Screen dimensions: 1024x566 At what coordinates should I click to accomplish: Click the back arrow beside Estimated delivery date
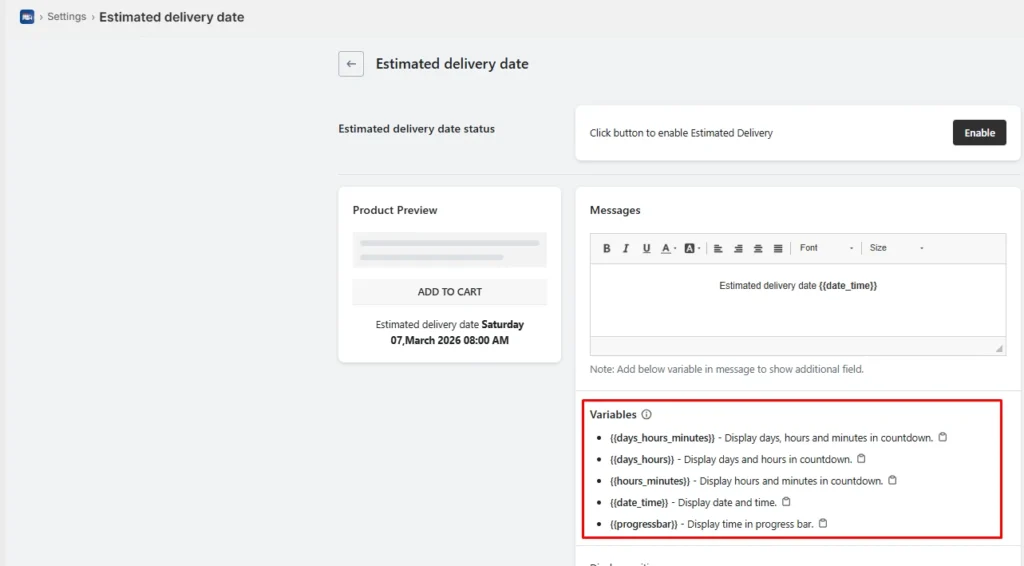(351, 64)
